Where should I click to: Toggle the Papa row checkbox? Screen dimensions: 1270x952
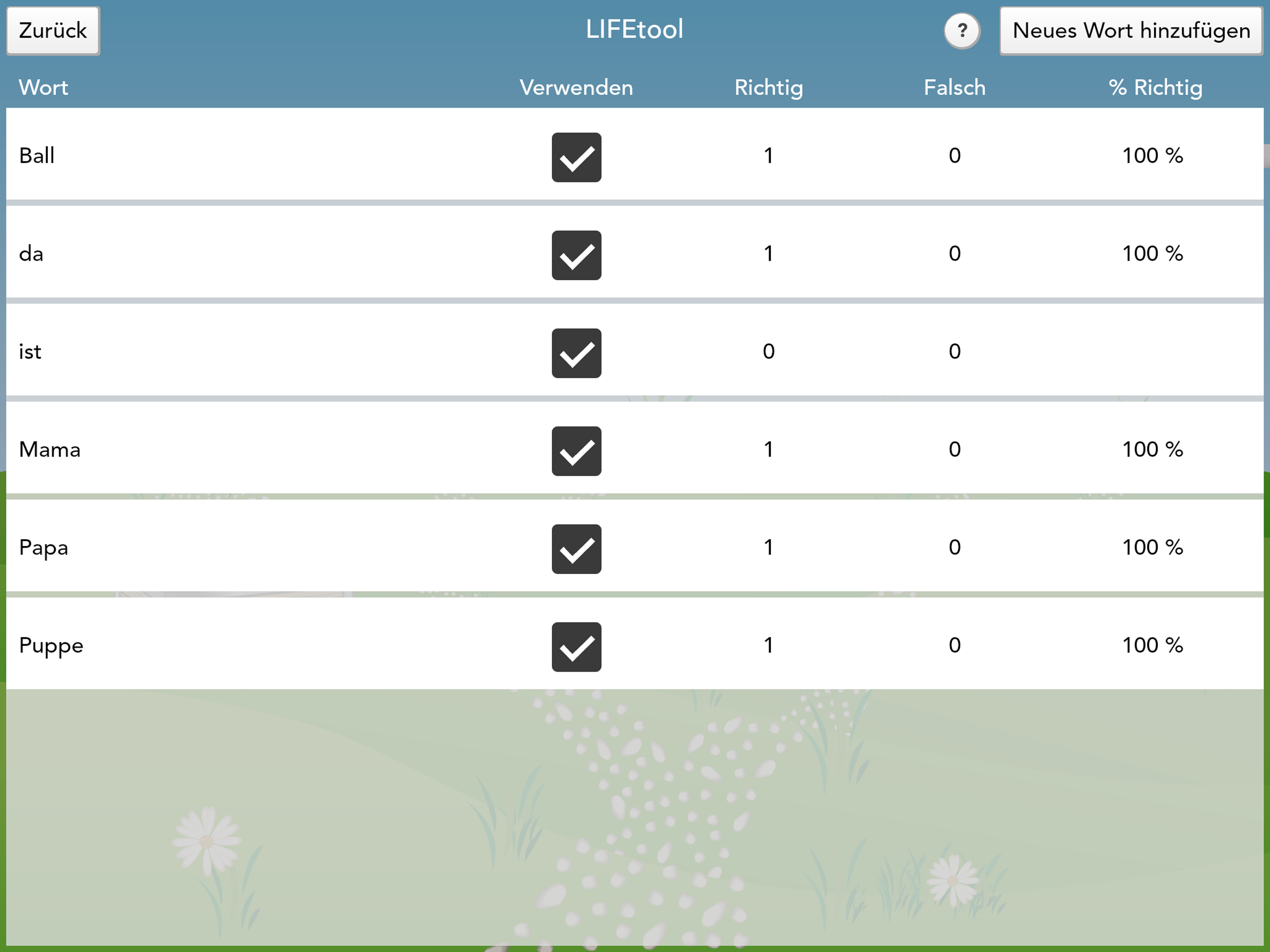(576, 549)
